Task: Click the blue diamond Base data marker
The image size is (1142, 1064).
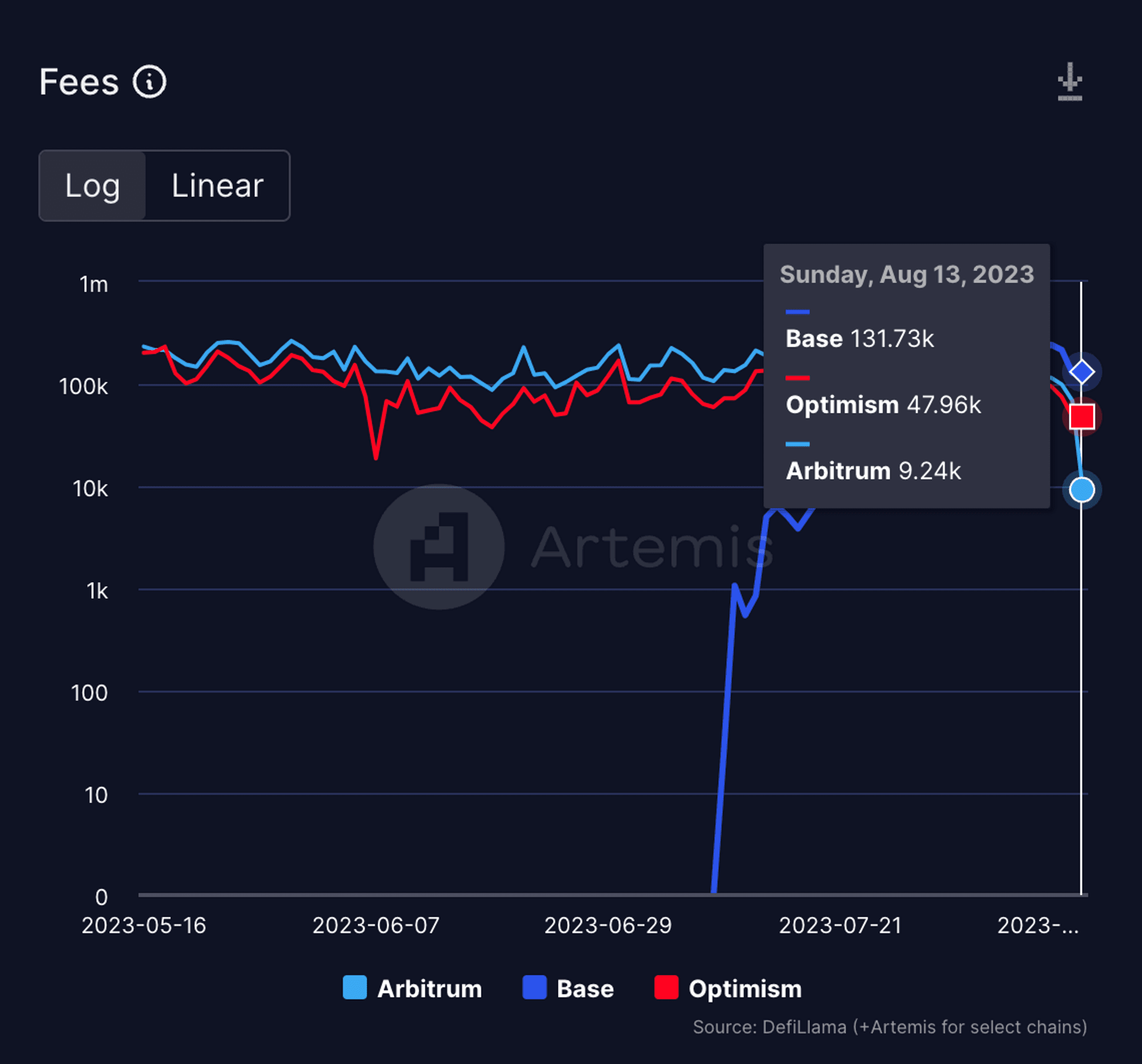Action: pyautogui.click(x=1081, y=372)
